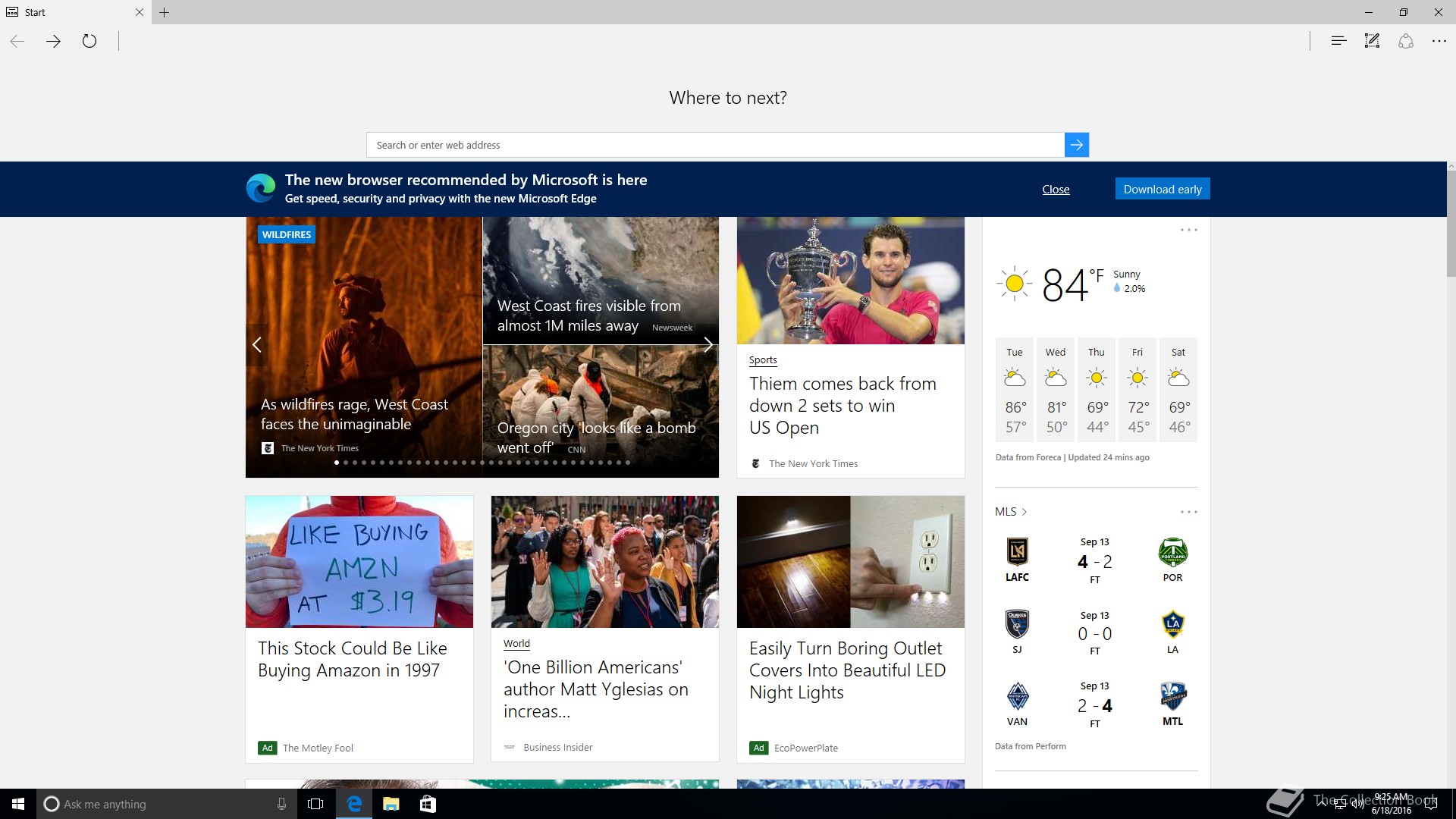The width and height of the screenshot is (1456, 819).
Task: Go forward with the browser forward arrow
Action: coord(53,41)
